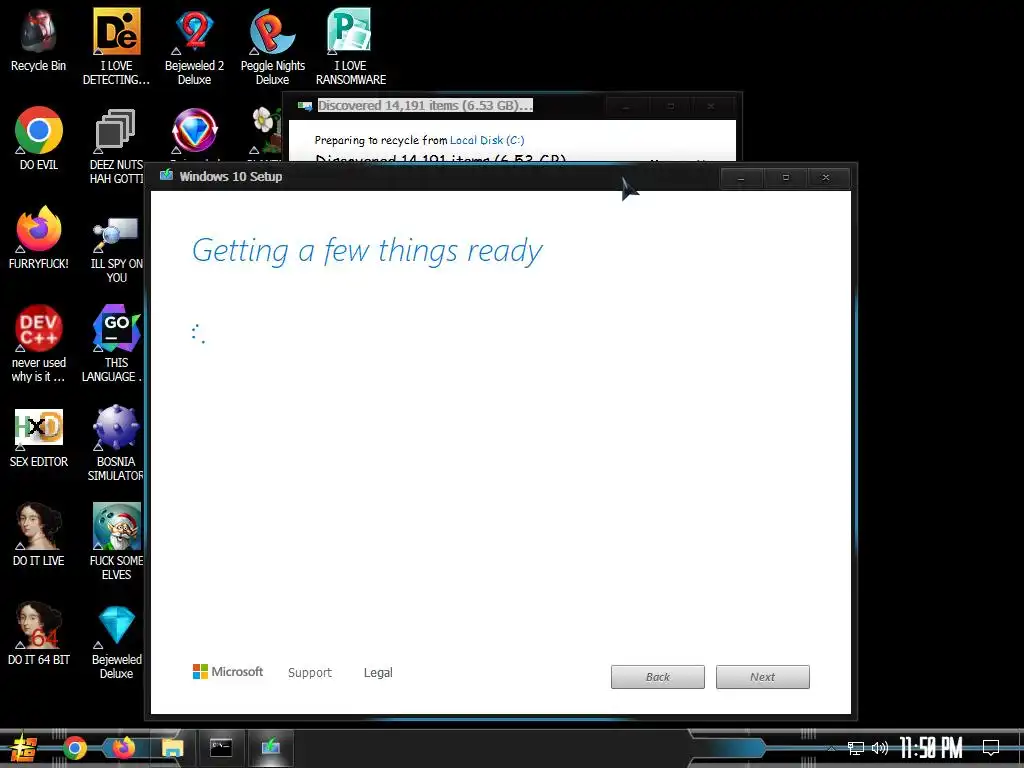The image size is (1024, 768).
Task: Select the elf game desktop icon
Action: coord(116,541)
